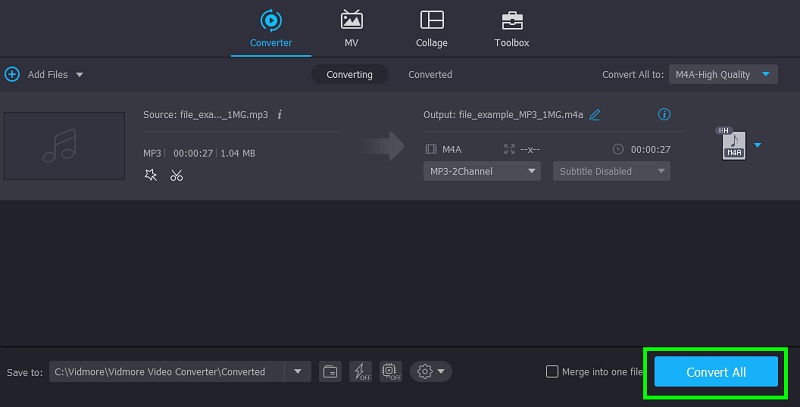This screenshot has width=800, height=407.
Task: Open the output folder icon
Action: pos(330,371)
